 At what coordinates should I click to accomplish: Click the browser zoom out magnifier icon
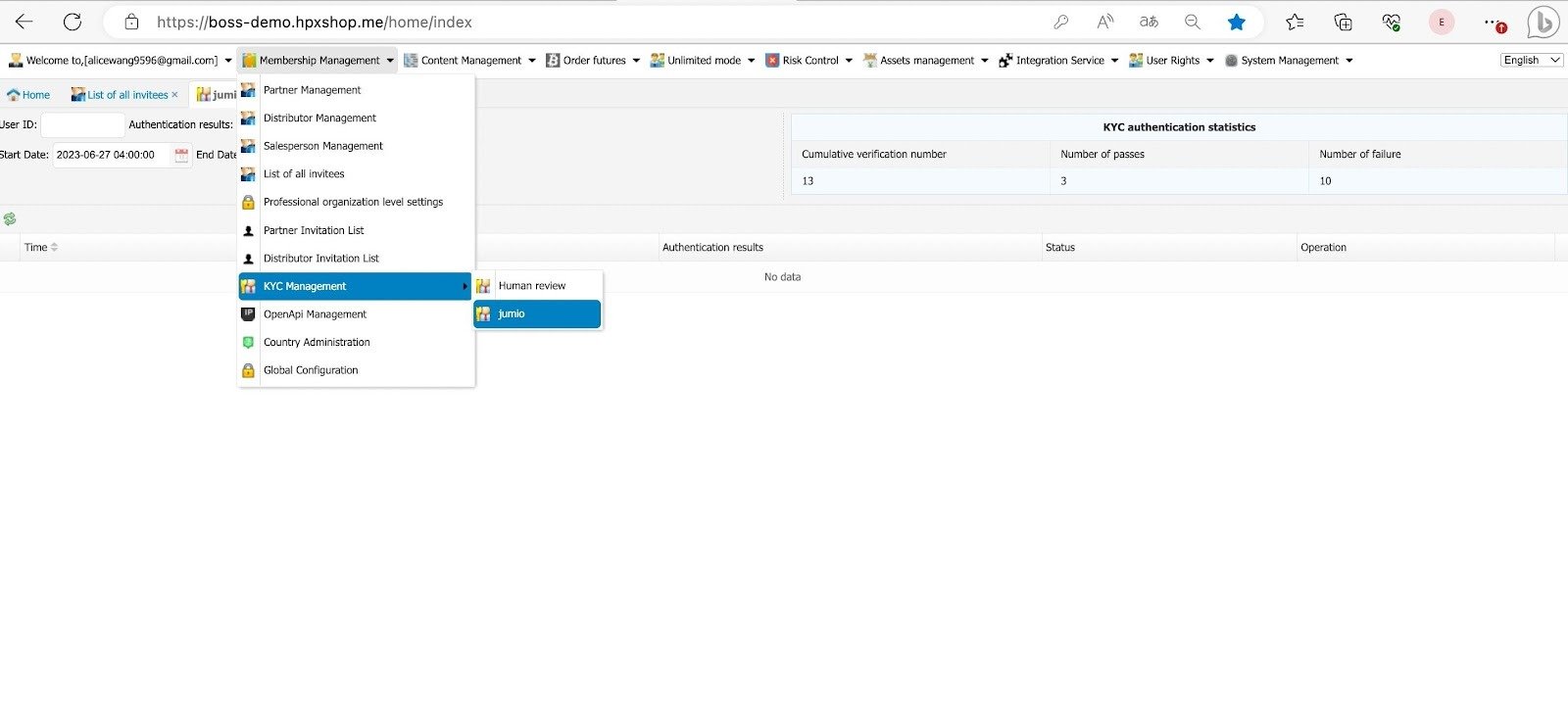tap(1193, 22)
